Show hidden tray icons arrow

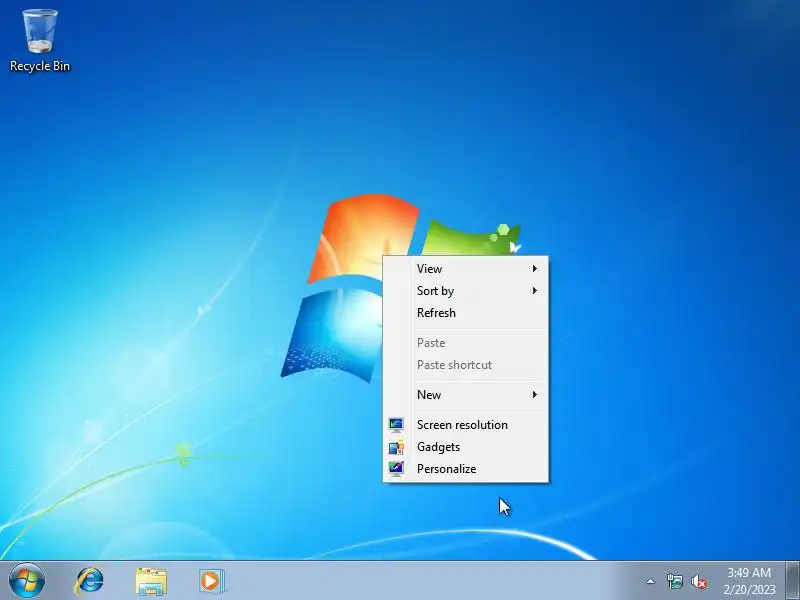[651, 581]
